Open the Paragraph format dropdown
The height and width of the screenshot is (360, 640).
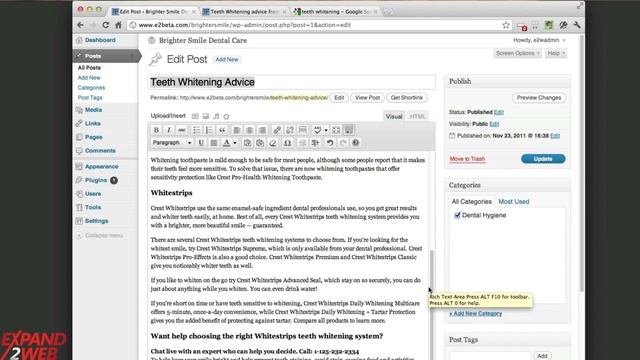click(171, 142)
